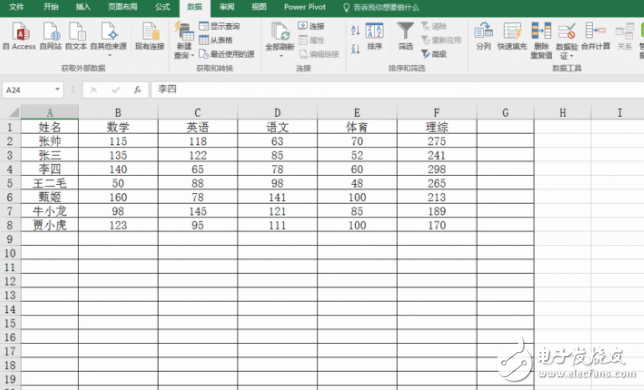The height and width of the screenshot is (390, 644).
Task: Click cell with name 王二毛
Action: [x=50, y=183]
